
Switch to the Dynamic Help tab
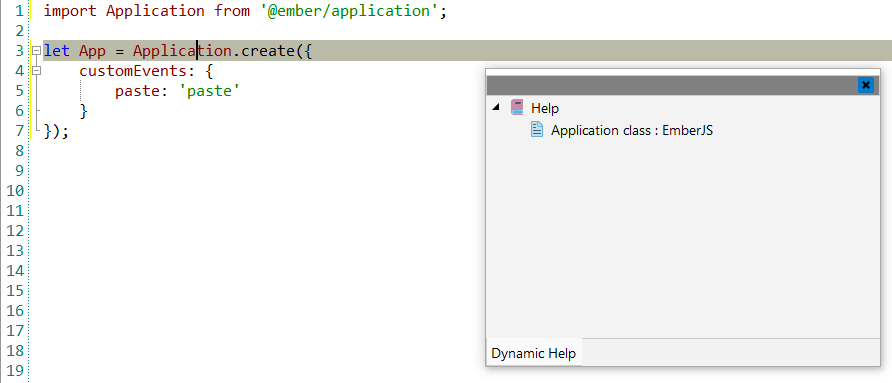pyautogui.click(x=534, y=353)
